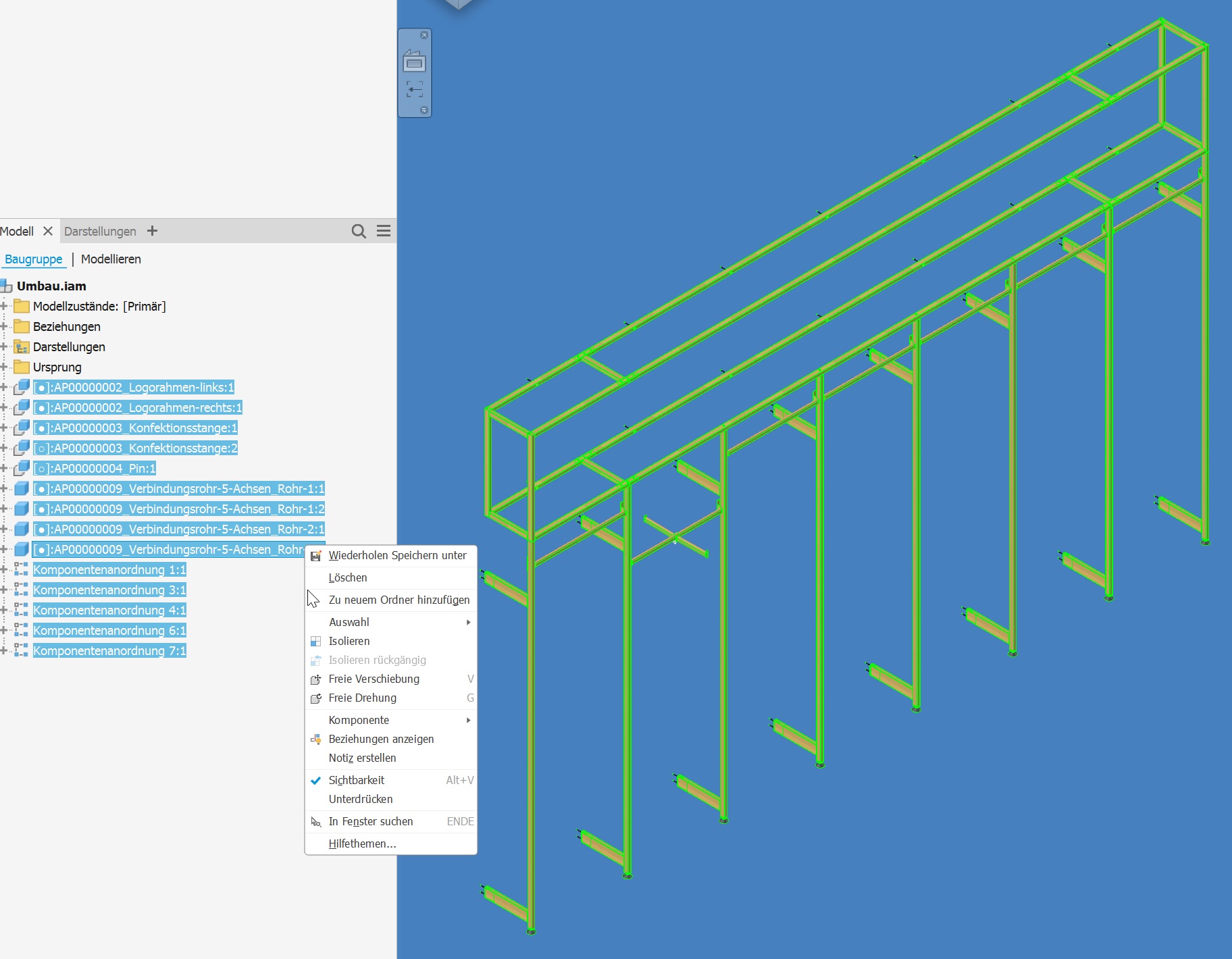Choose Löschen from the context menu
Viewport: 1232px width, 959px height.
(x=347, y=577)
